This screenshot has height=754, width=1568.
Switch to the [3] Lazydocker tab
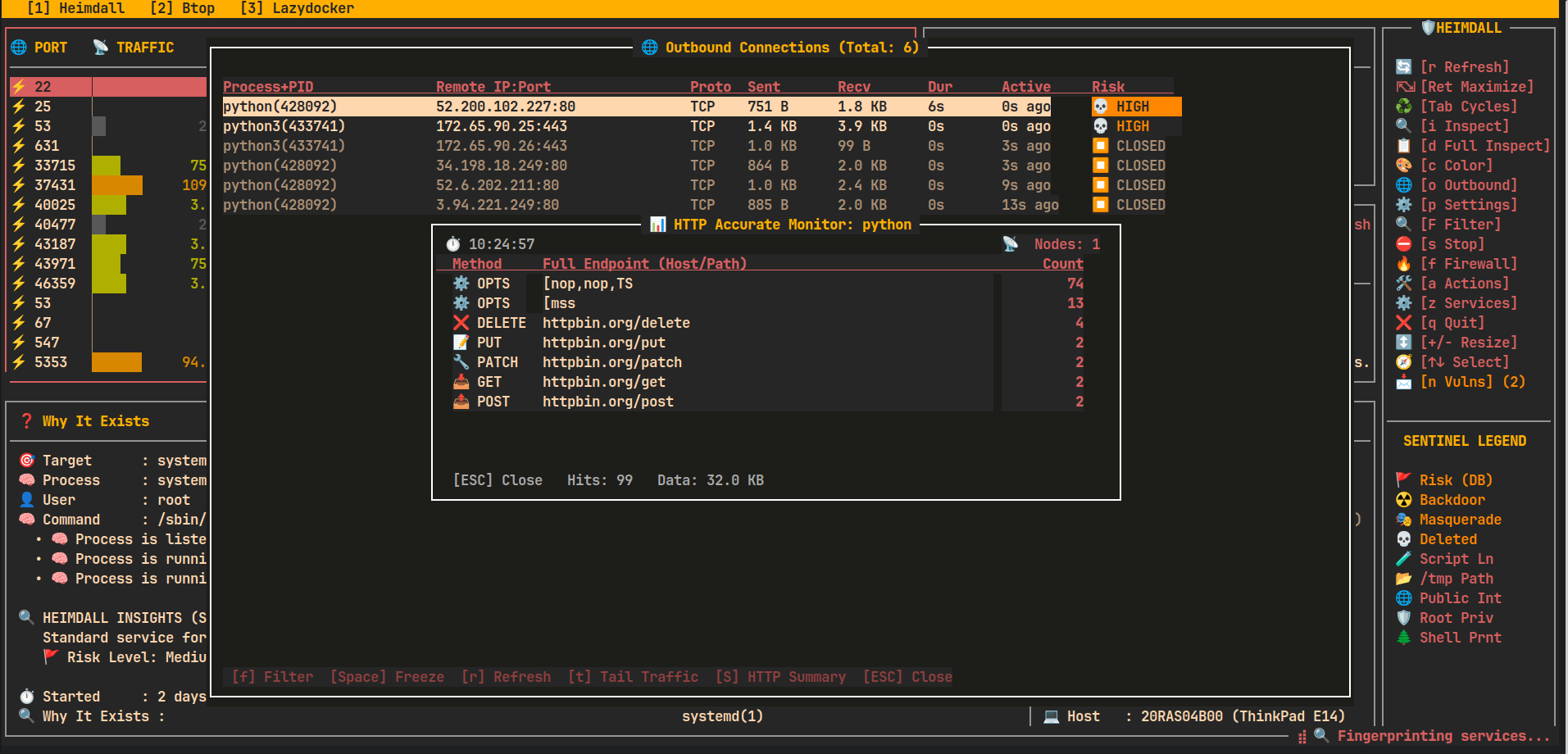[x=297, y=8]
